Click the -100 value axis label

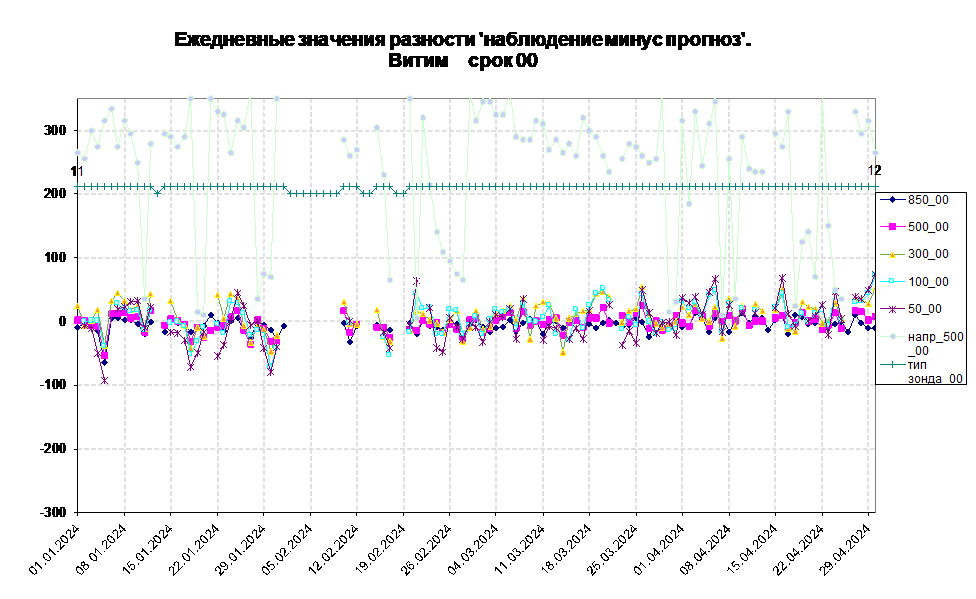[x=53, y=385]
